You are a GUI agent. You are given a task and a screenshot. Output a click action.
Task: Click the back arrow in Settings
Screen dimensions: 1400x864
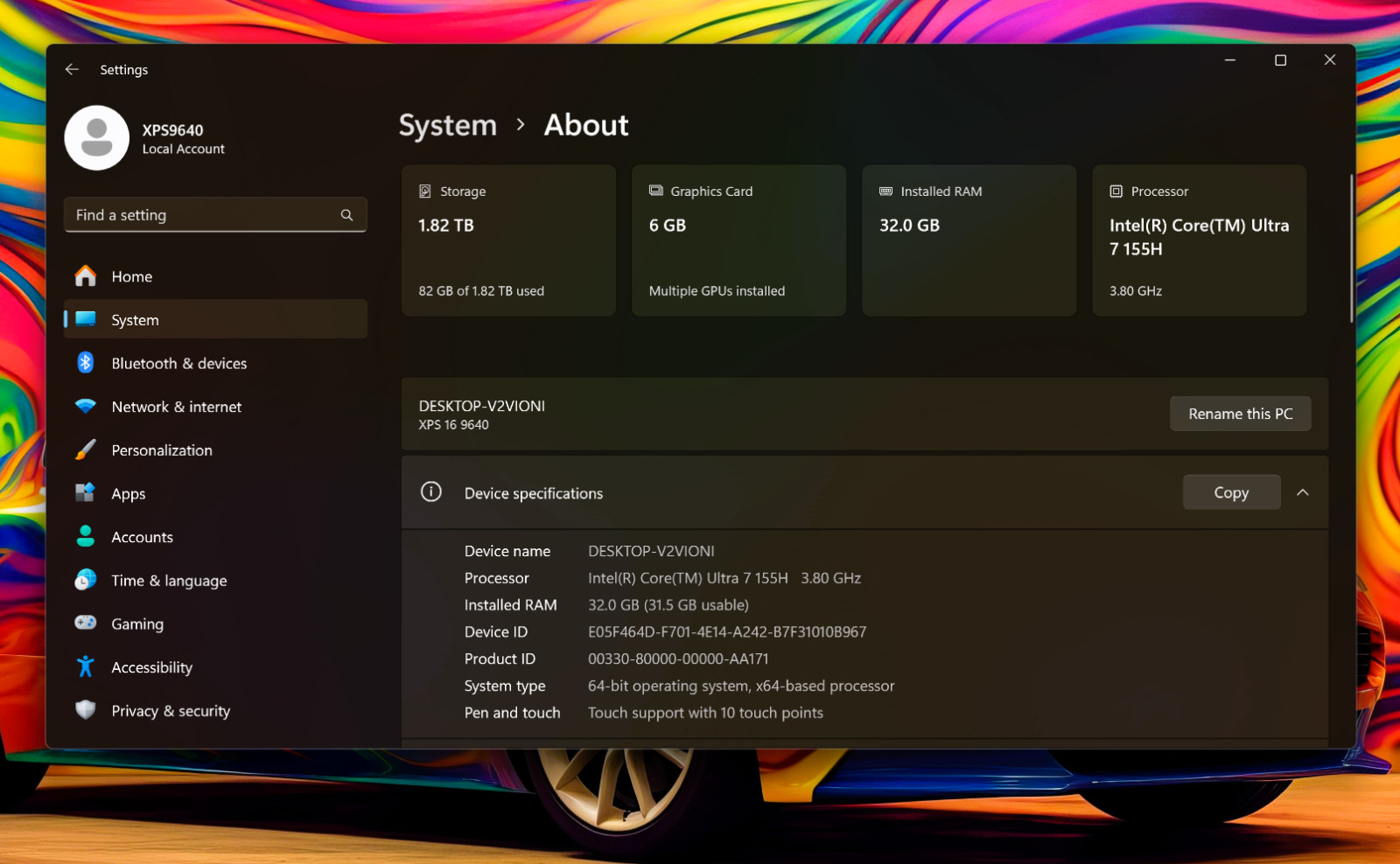coord(72,69)
